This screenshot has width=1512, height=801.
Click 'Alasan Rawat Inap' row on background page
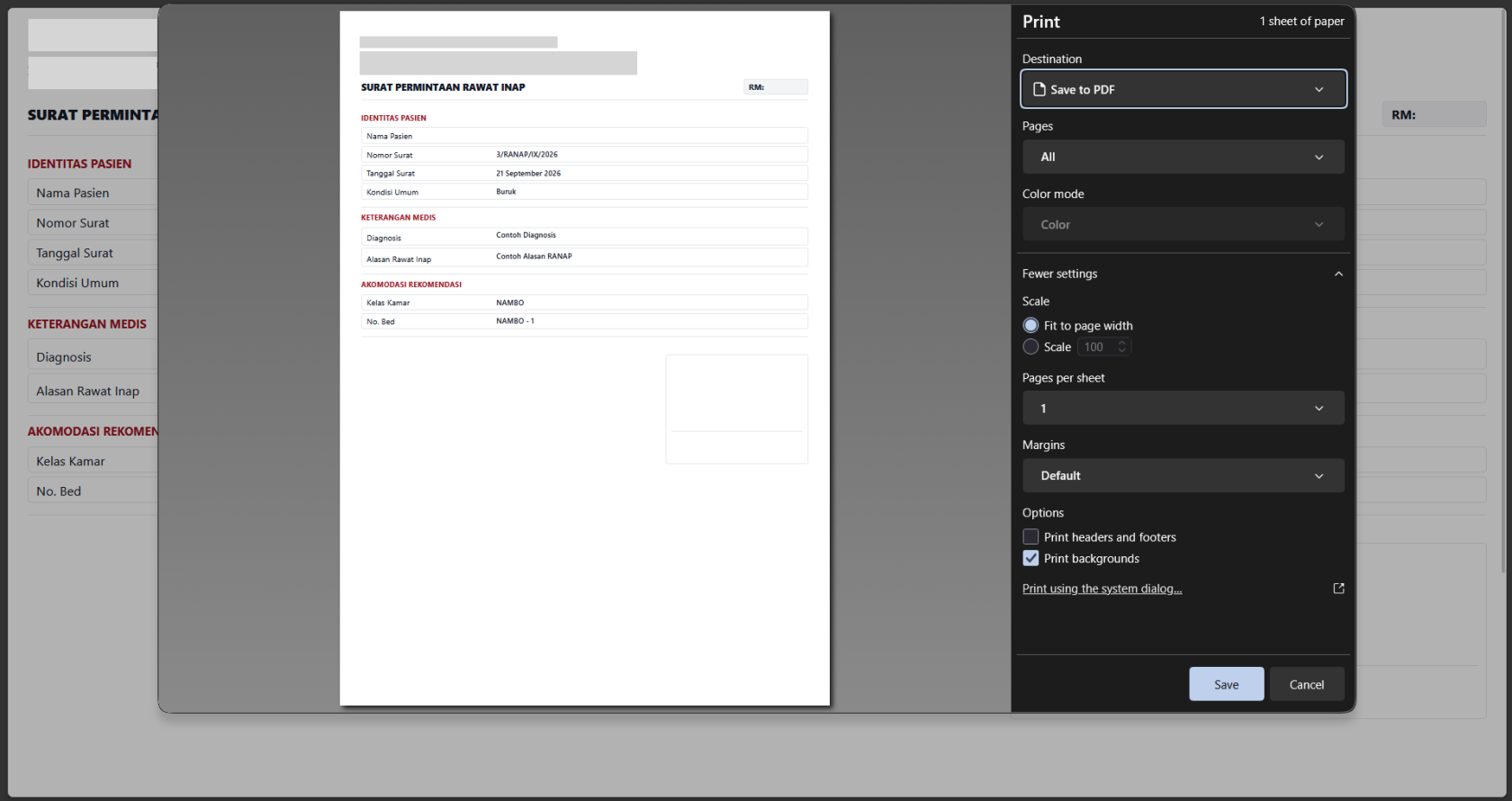tap(93, 391)
